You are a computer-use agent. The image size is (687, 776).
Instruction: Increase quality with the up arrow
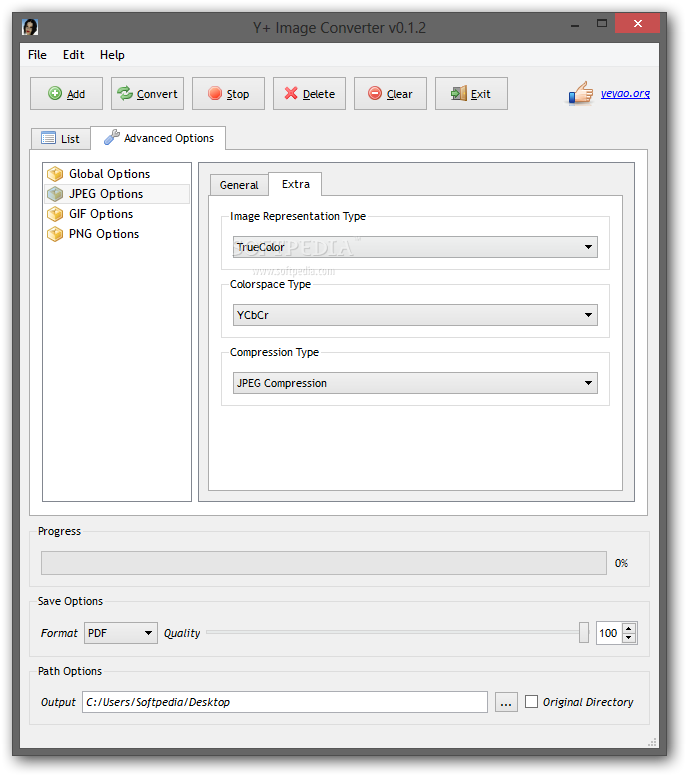(x=629, y=629)
